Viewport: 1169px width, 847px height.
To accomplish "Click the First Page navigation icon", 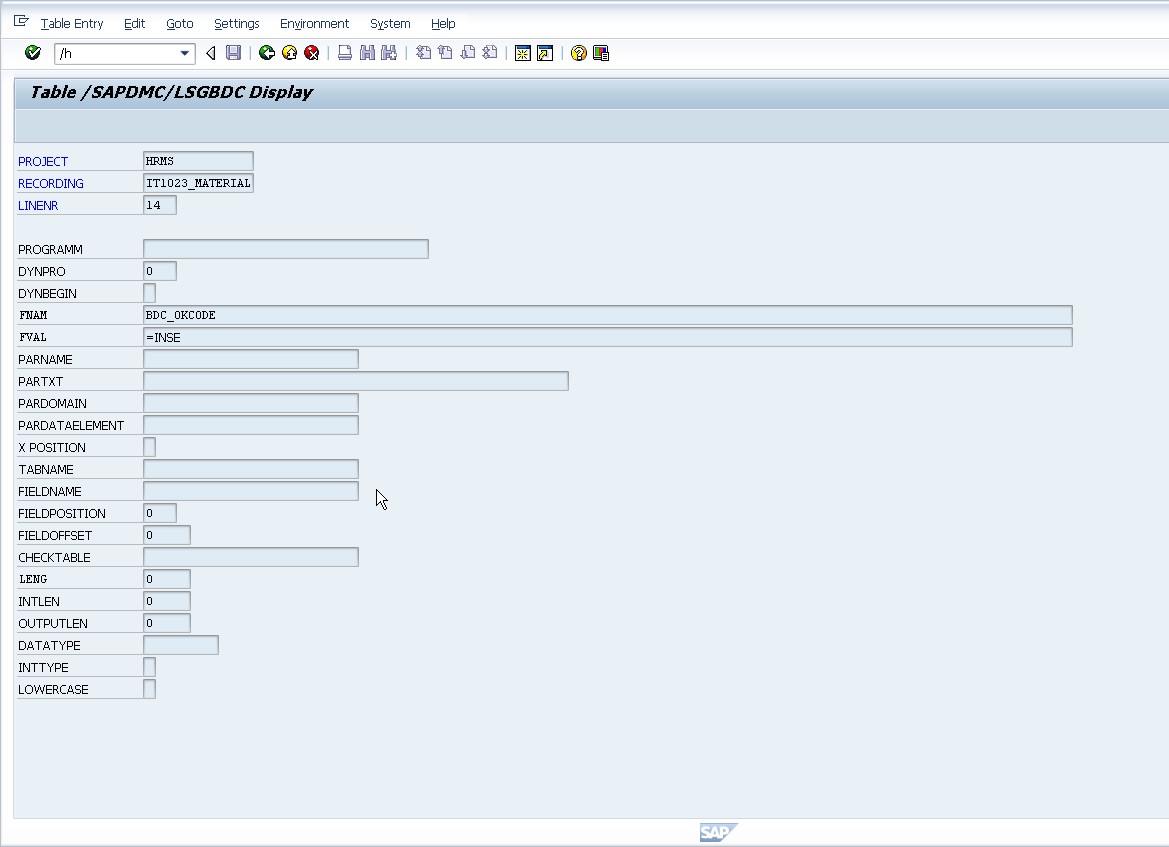I will click(421, 53).
